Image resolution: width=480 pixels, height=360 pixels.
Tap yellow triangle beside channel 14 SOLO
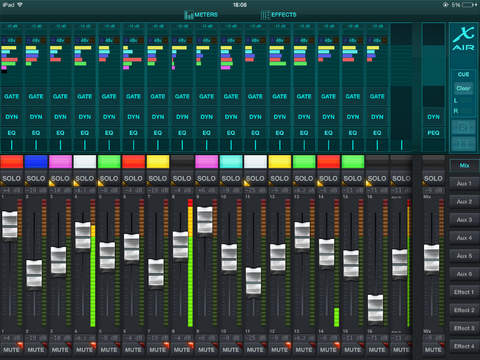click(x=320, y=183)
